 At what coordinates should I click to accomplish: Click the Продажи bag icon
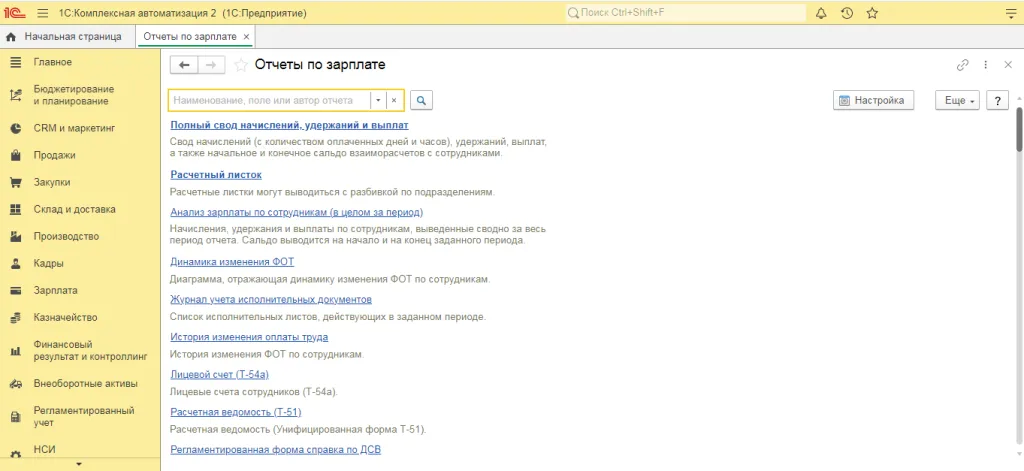coord(16,155)
